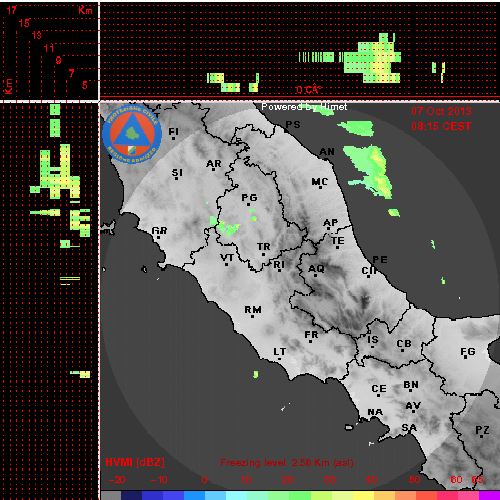This screenshot has width=500, height=500.
Task: Click the '5' km height axis label
Action: 85,85
